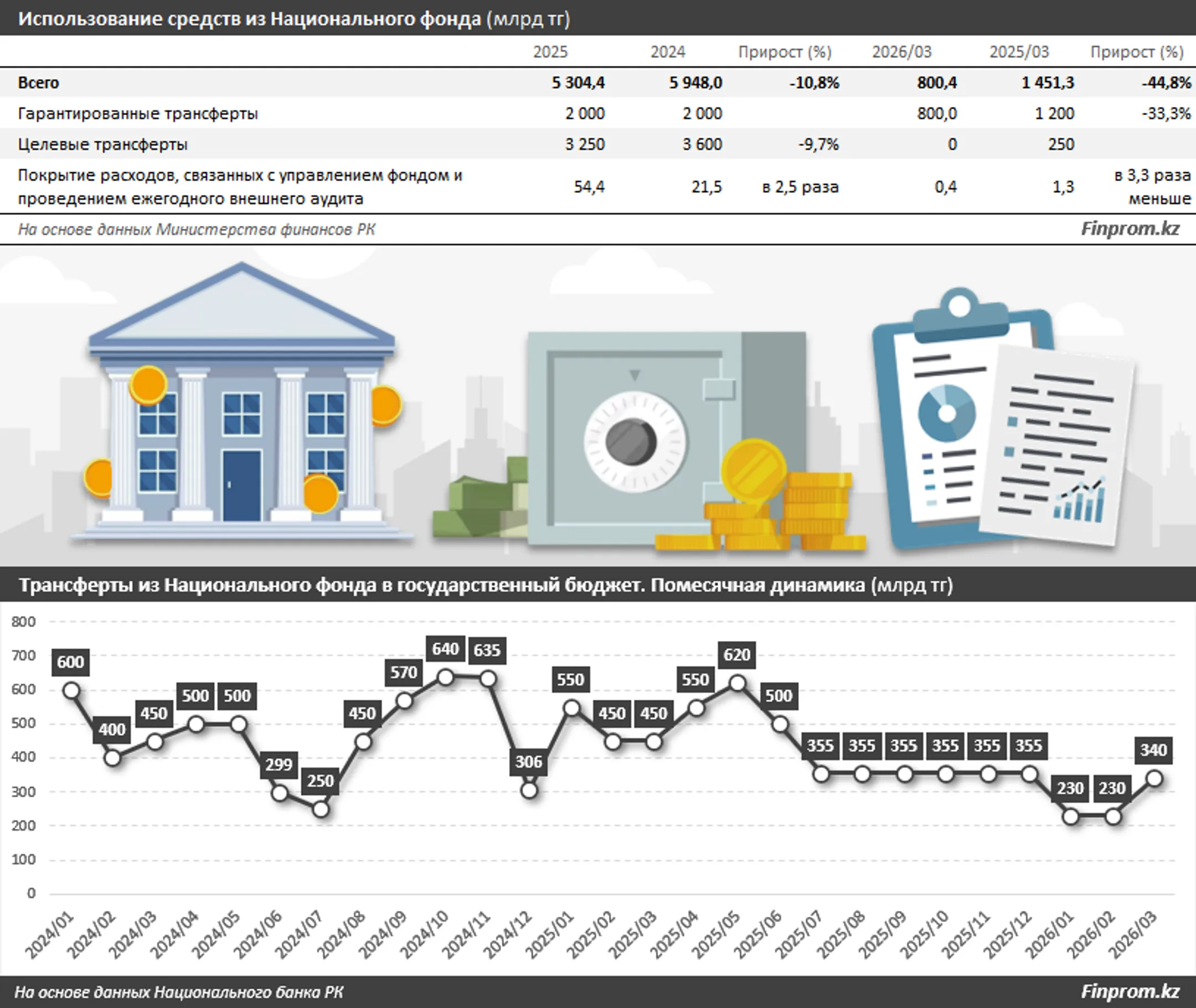
Task: Click the 640 data point label
Action: [445, 649]
